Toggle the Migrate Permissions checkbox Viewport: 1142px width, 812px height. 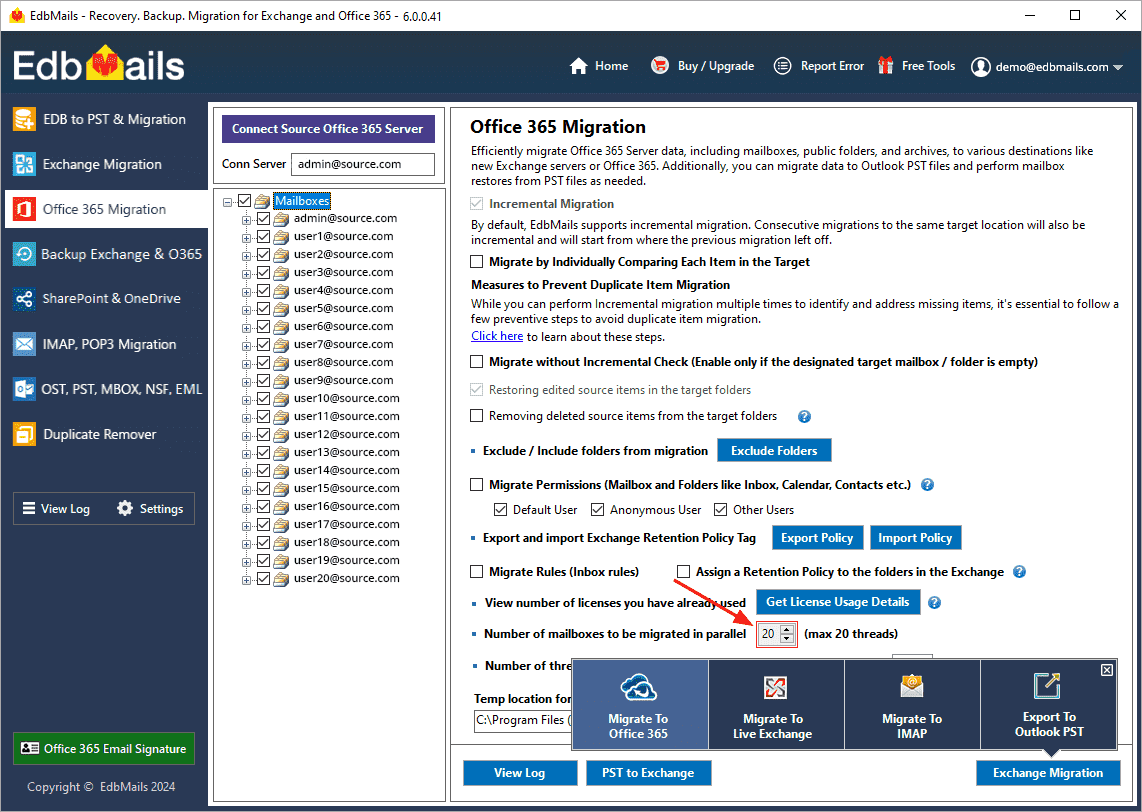tap(477, 484)
